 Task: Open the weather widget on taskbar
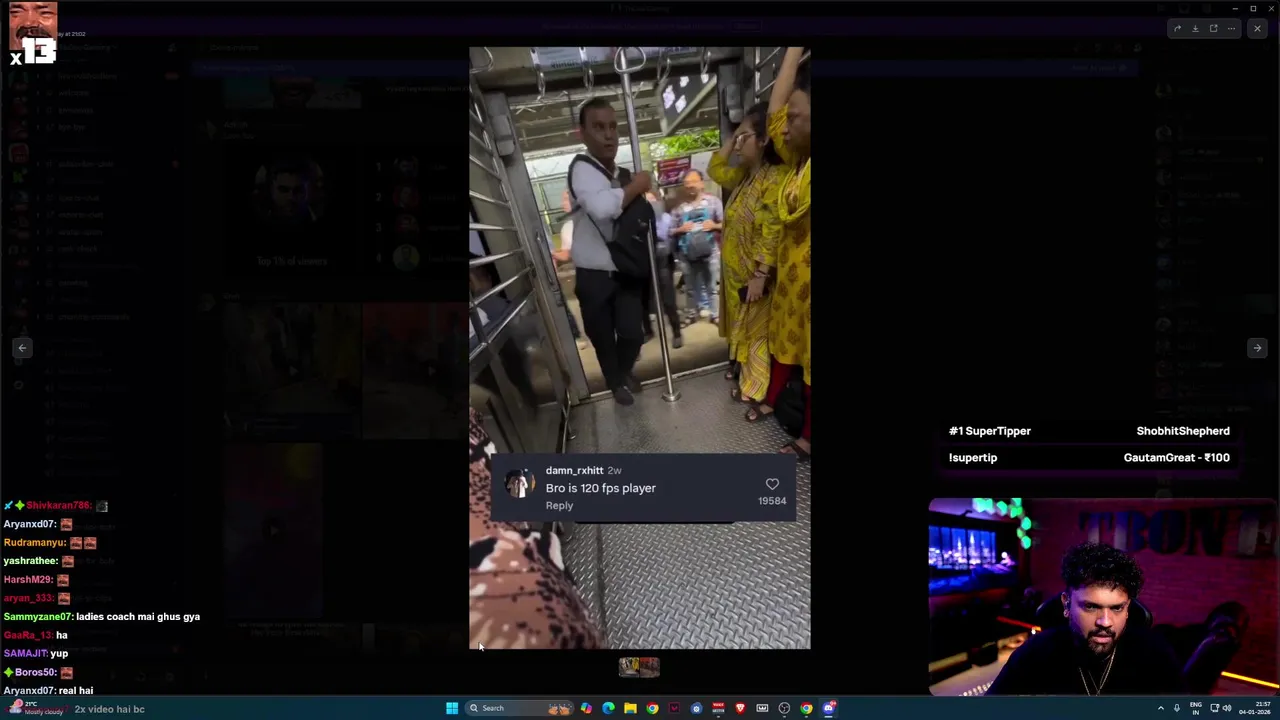36,708
